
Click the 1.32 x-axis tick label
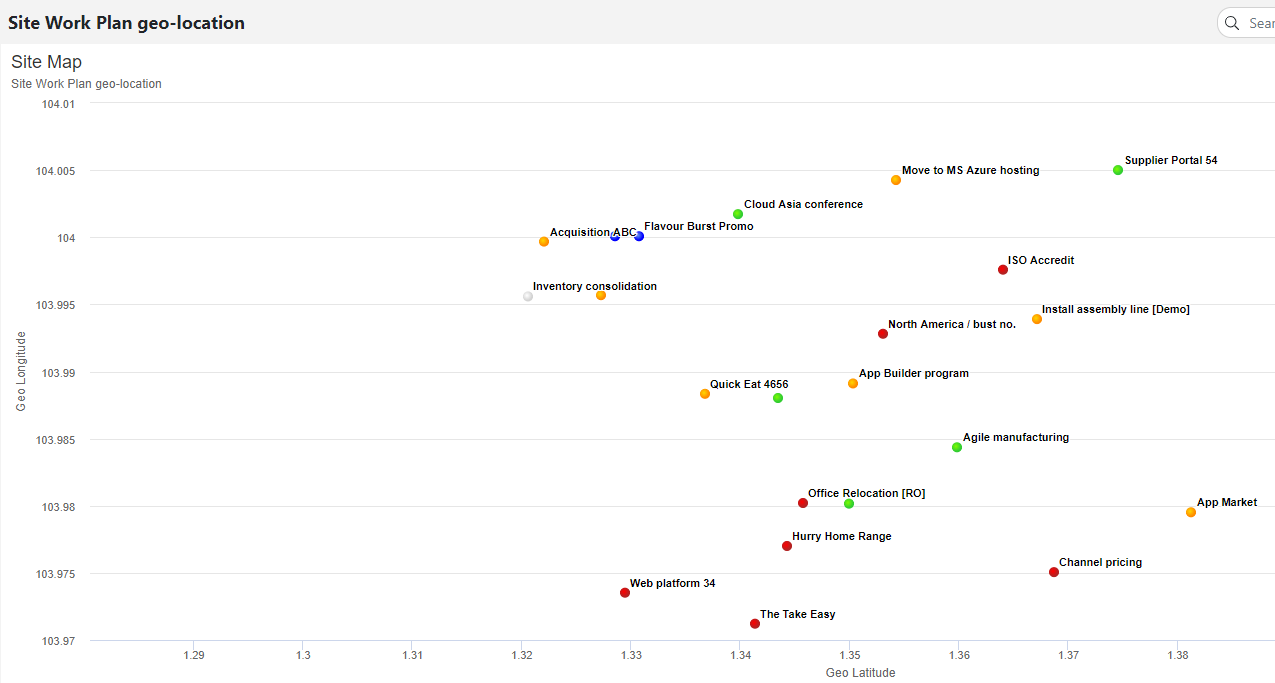(522, 656)
